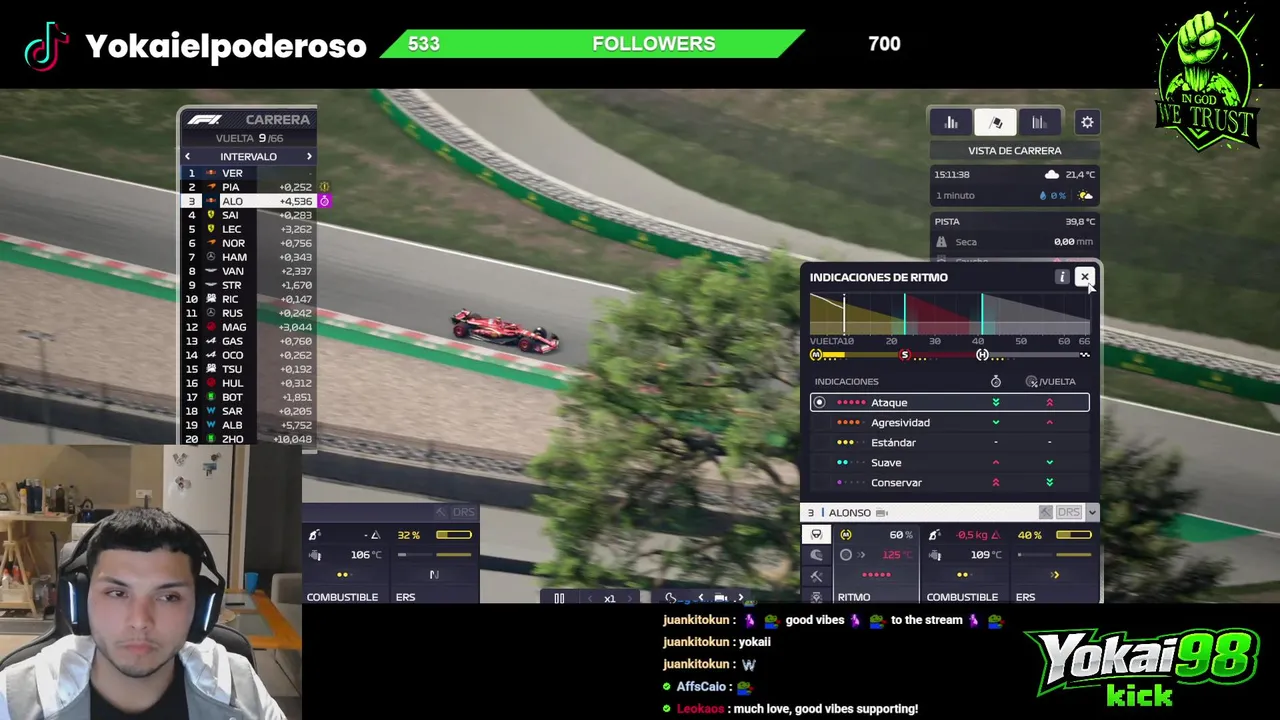This screenshot has width=1280, height=720.
Task: Decrease the simulation speed arrow
Action: [588, 598]
